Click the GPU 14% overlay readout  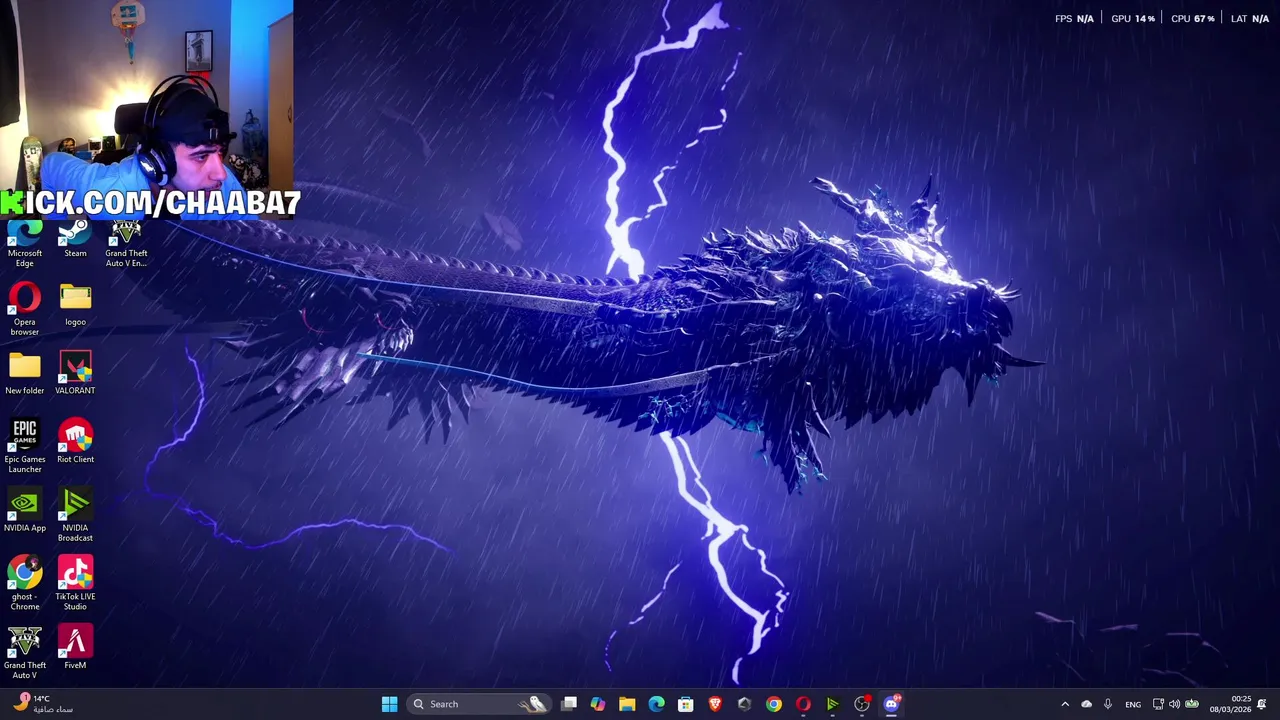click(x=1133, y=18)
